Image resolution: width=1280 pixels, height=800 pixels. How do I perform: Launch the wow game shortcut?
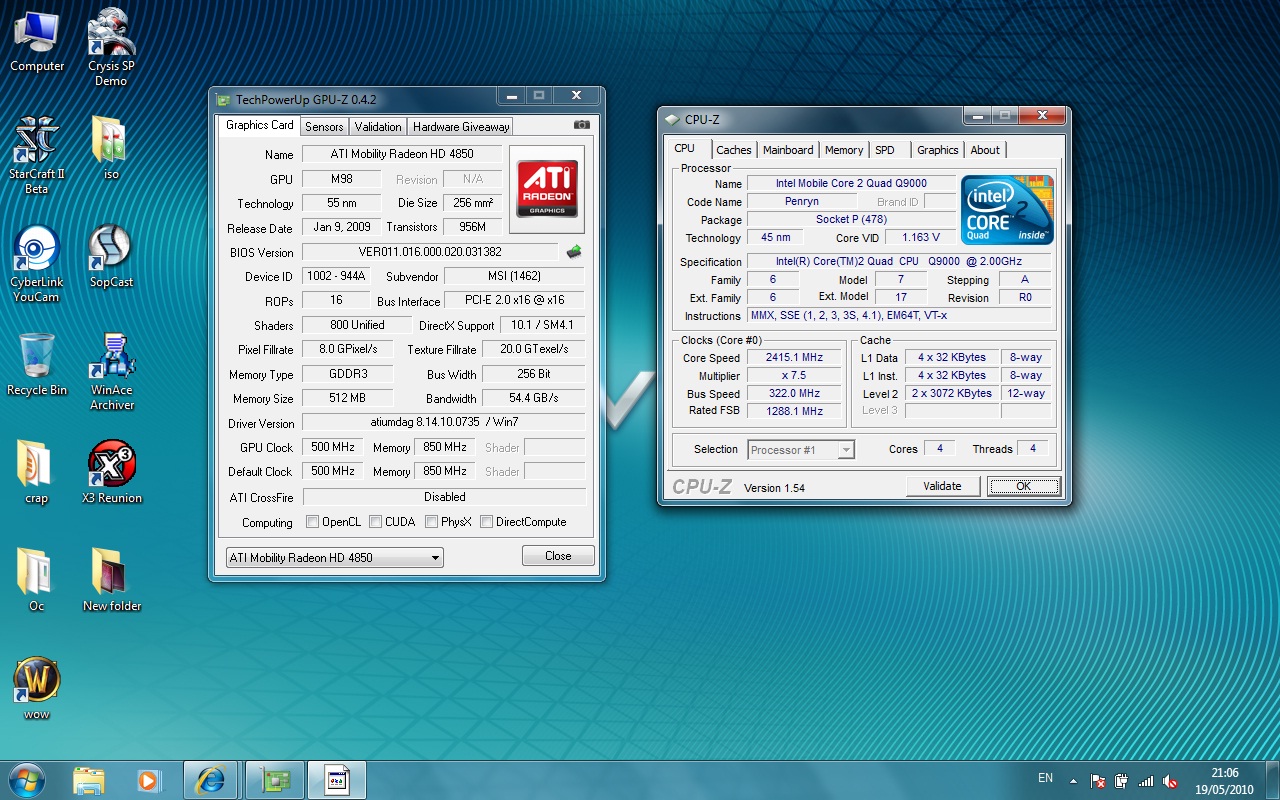37,688
